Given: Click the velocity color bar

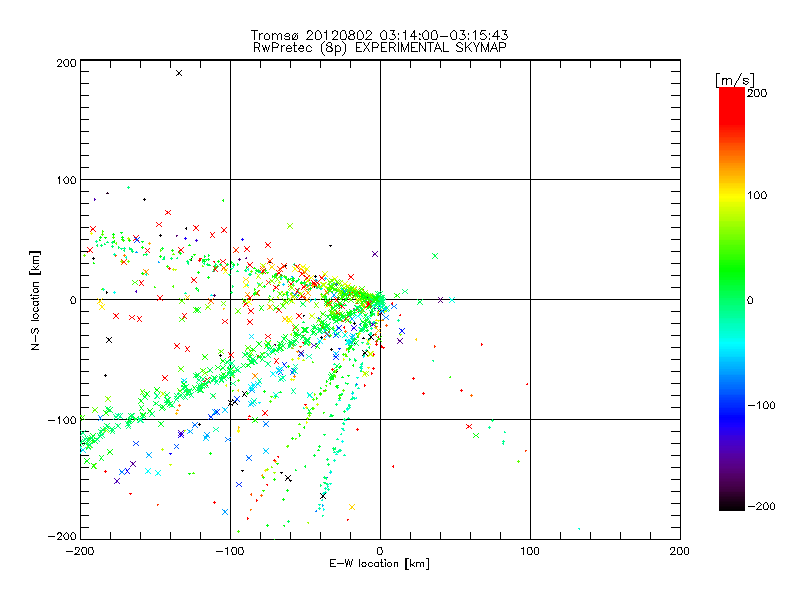Looking at the screenshot, I should (732, 299).
